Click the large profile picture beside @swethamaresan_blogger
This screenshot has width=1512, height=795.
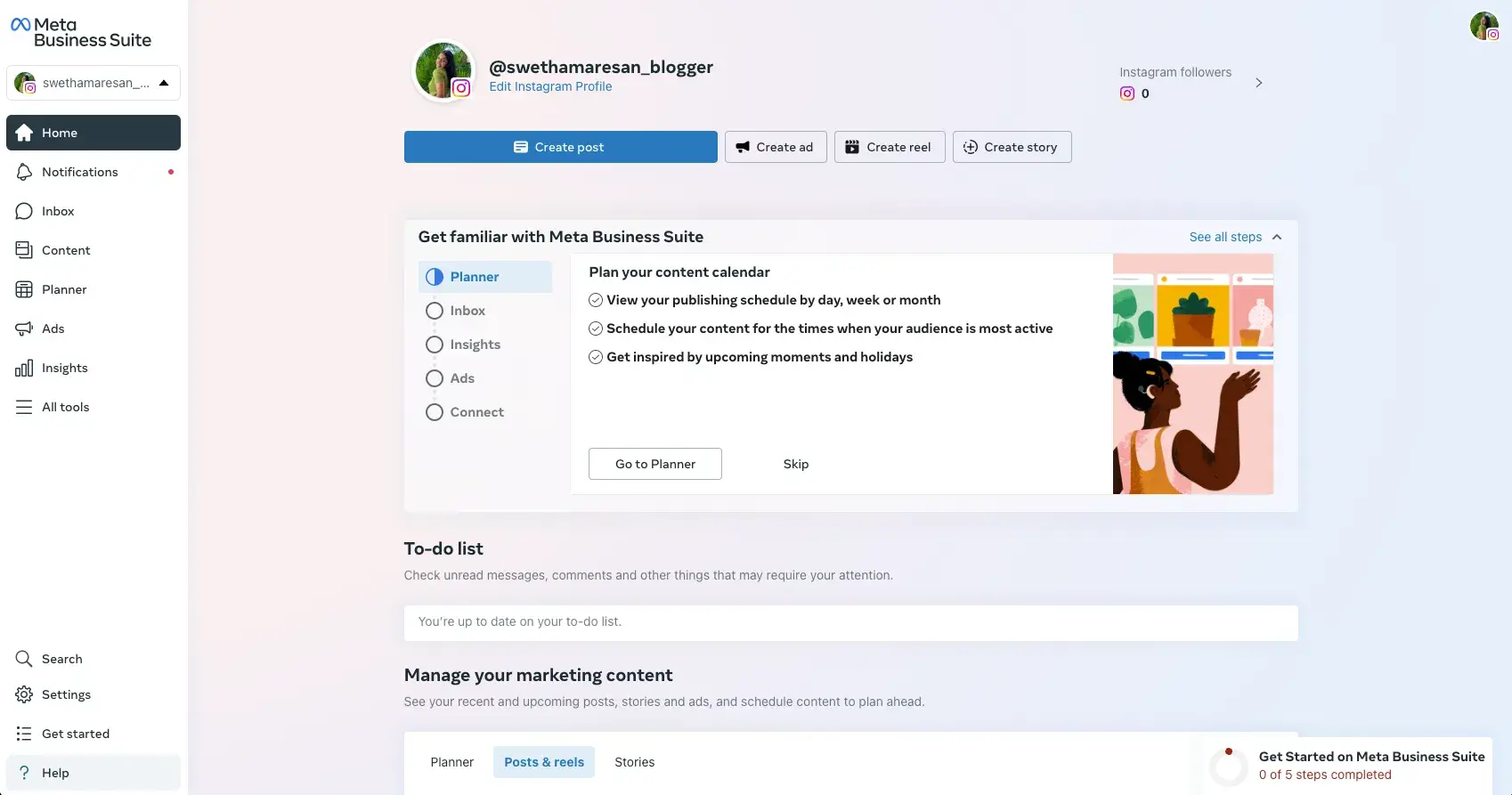[443, 70]
